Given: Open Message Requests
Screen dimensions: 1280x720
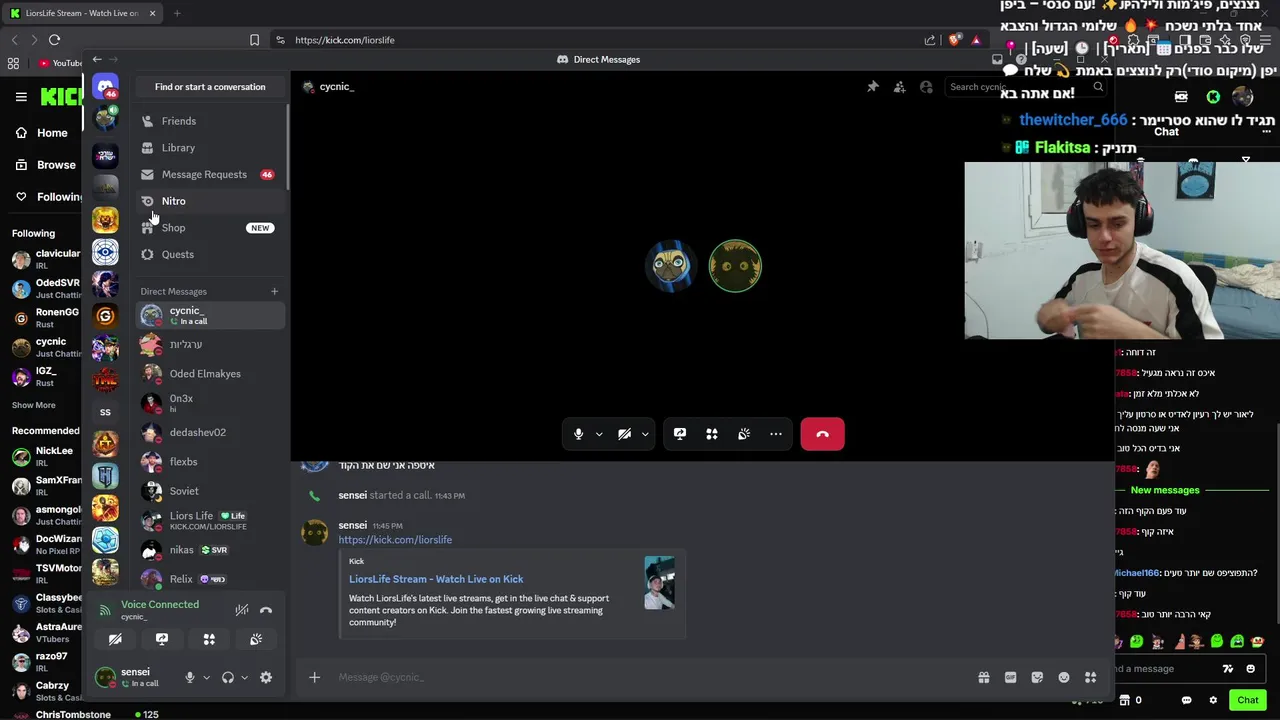Looking at the screenshot, I should click(210, 174).
